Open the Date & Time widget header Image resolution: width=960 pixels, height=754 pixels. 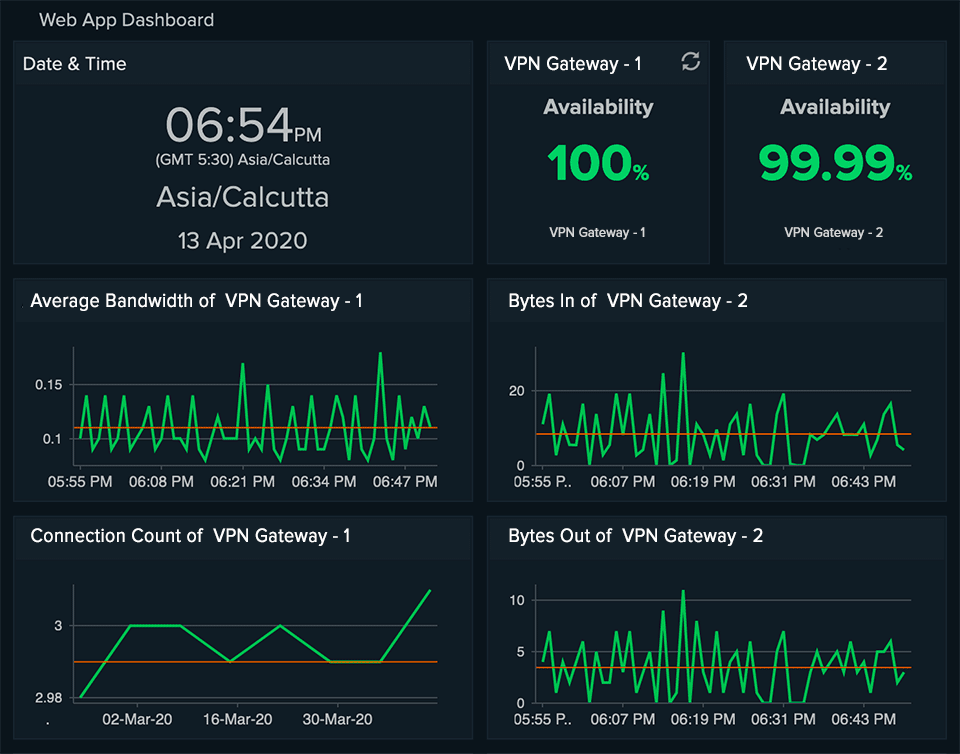[74, 63]
